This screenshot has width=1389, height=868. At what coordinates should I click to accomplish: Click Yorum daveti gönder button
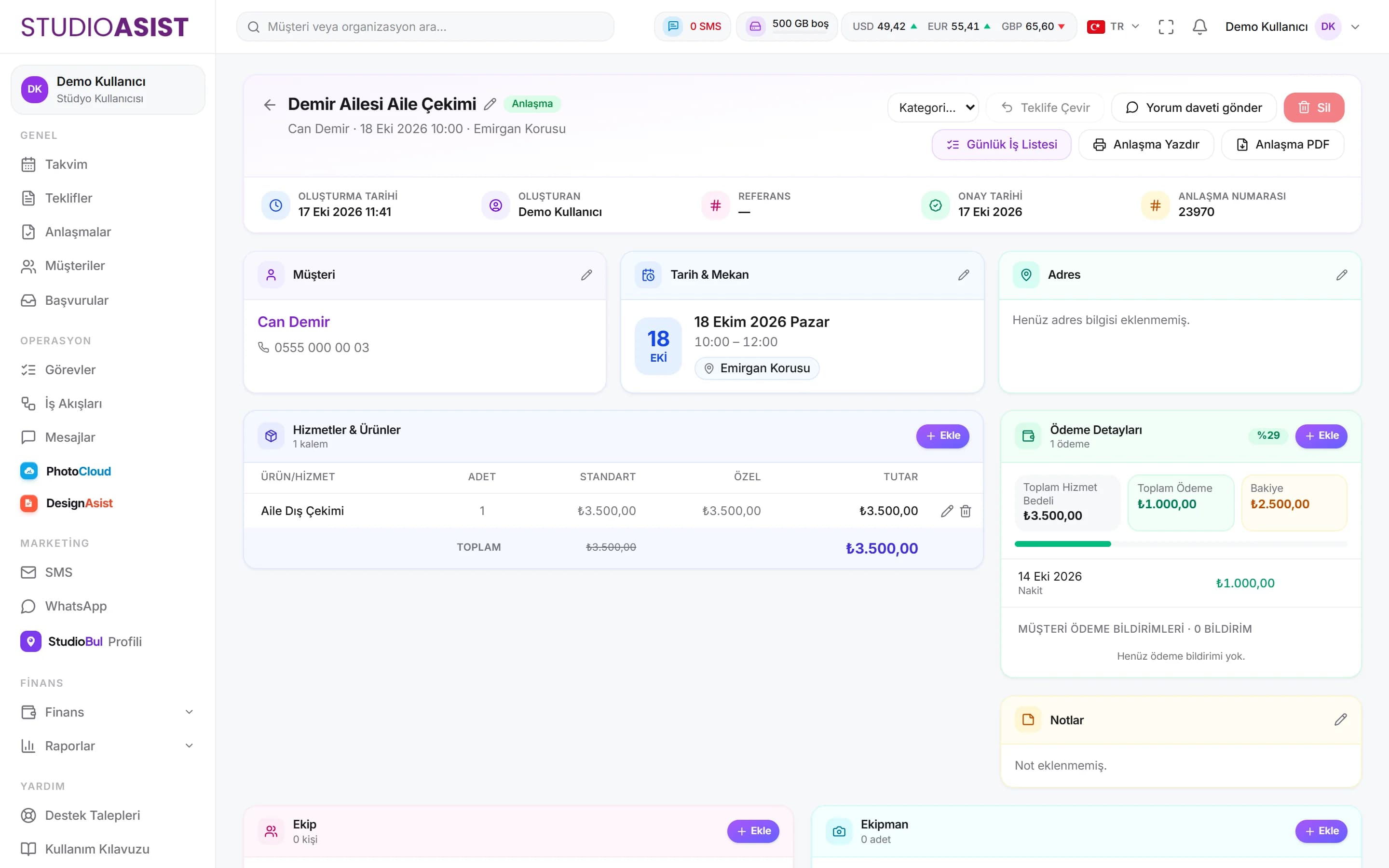tap(1193, 108)
